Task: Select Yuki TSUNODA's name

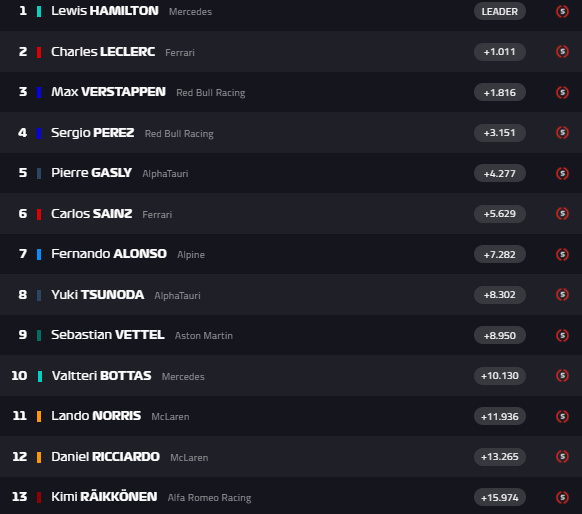Action: coord(98,295)
